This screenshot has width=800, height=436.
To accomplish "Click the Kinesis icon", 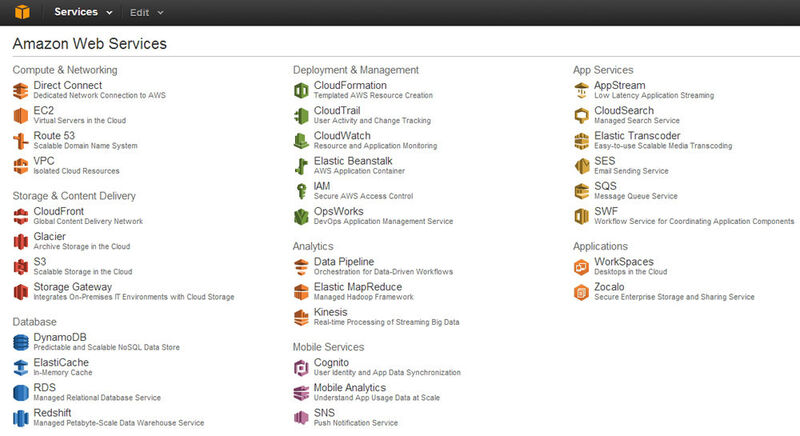I will [x=301, y=317].
